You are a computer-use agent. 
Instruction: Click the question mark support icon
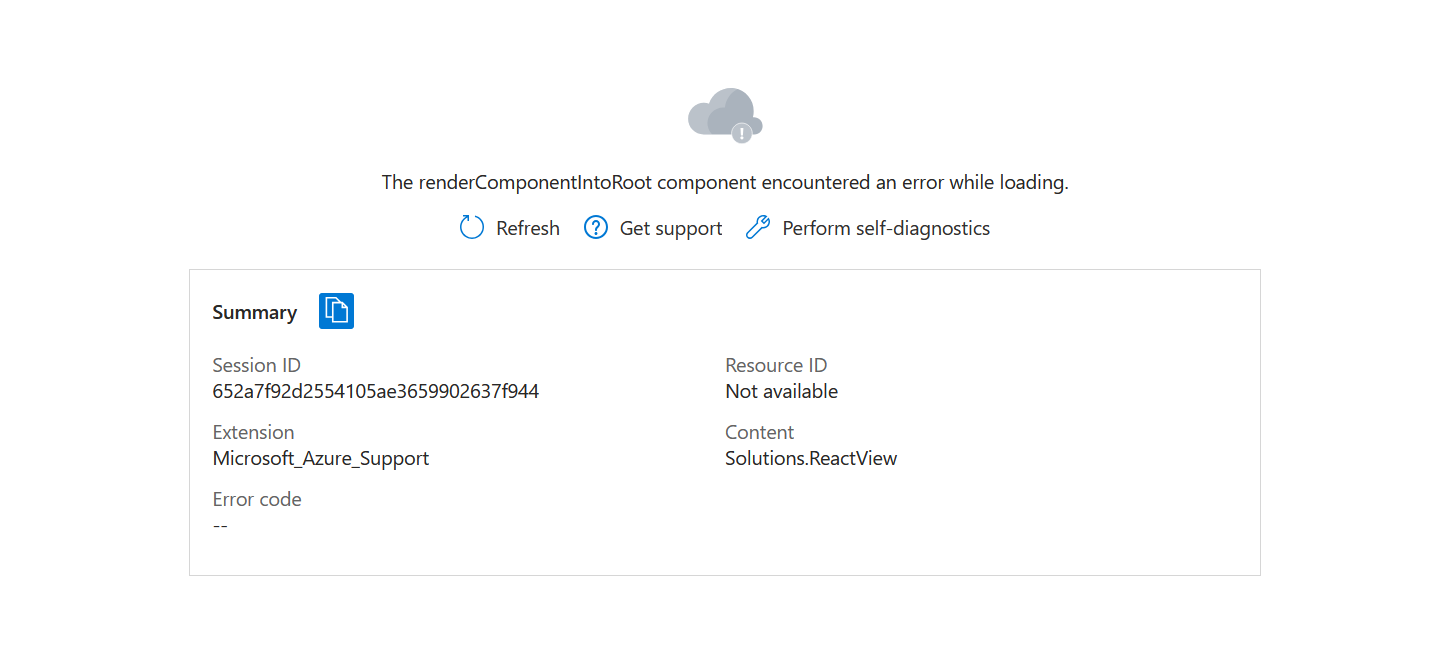pyautogui.click(x=596, y=228)
